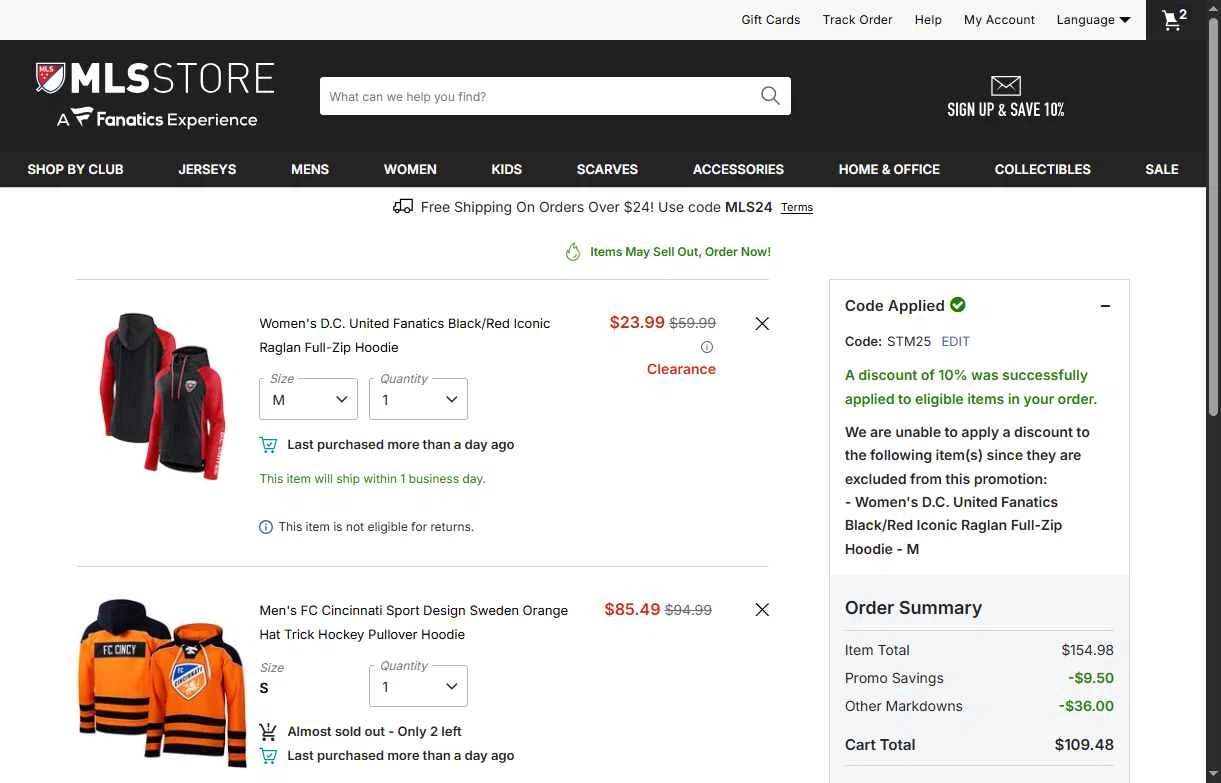The height and width of the screenshot is (783, 1221).
Task: Click the MLS Store logo
Action: pos(155,79)
